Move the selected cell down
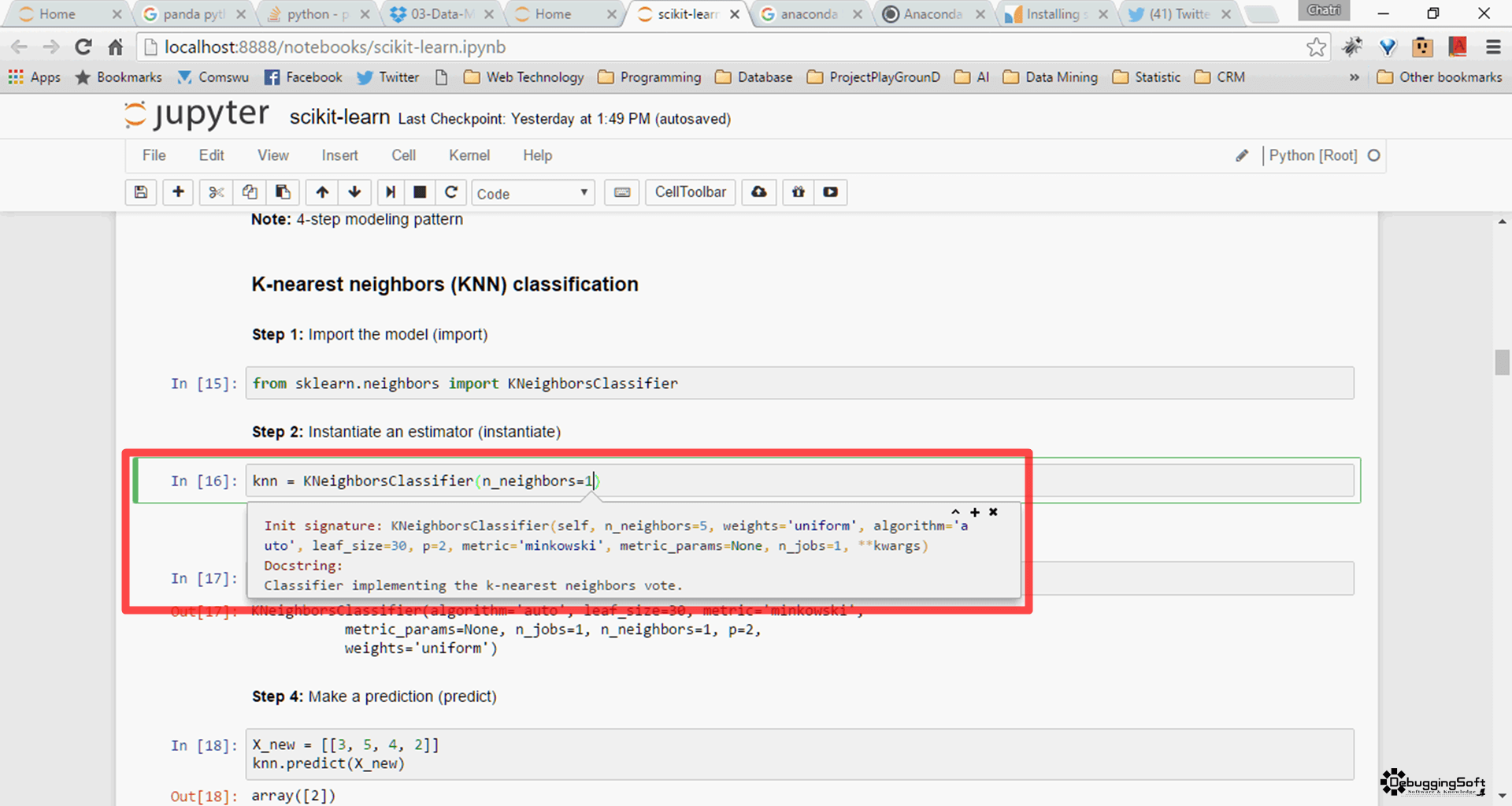This screenshot has width=1512, height=806. point(354,192)
